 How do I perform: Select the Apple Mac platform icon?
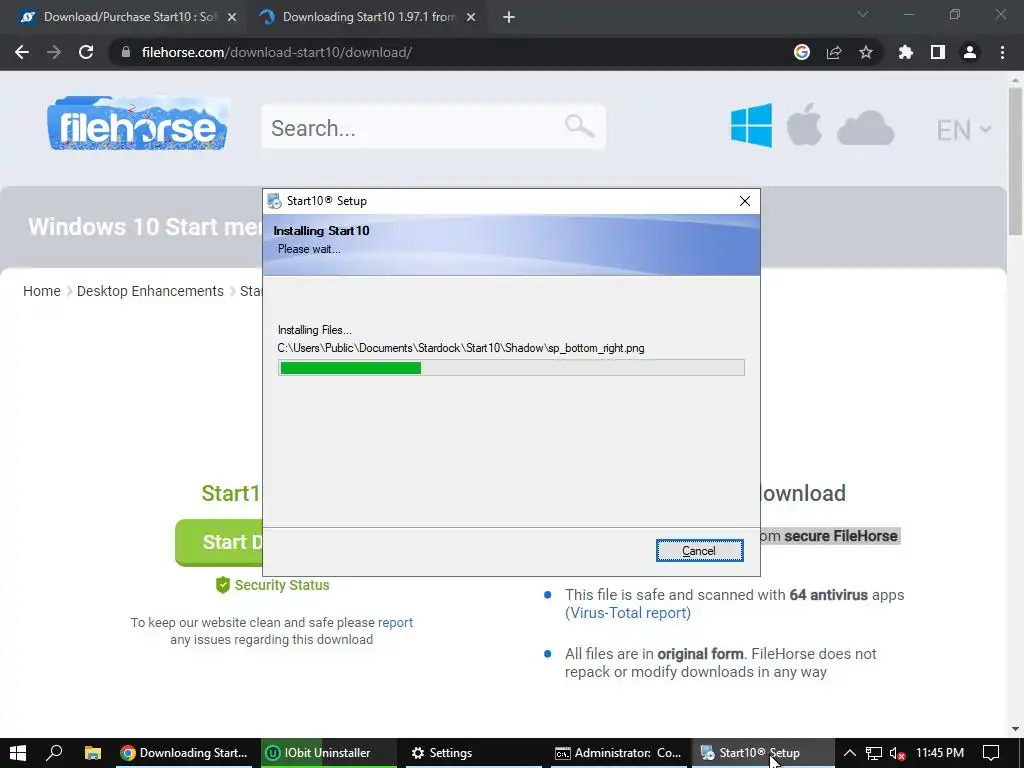click(804, 124)
